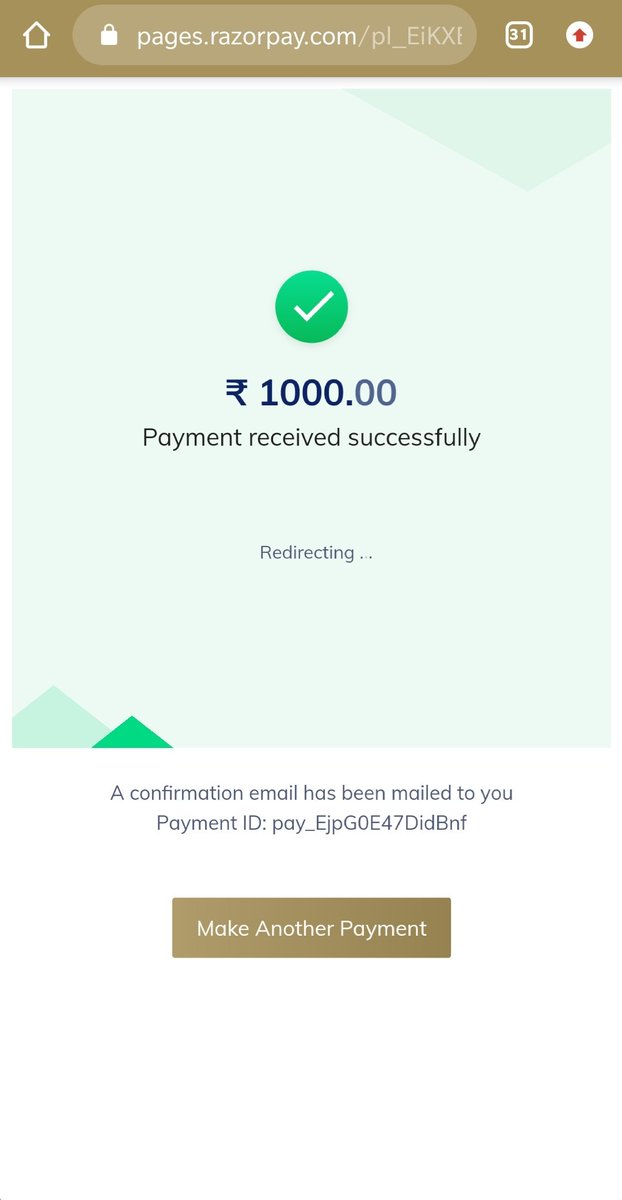Tap the rupee currency symbol
622x1200 pixels.
(237, 392)
